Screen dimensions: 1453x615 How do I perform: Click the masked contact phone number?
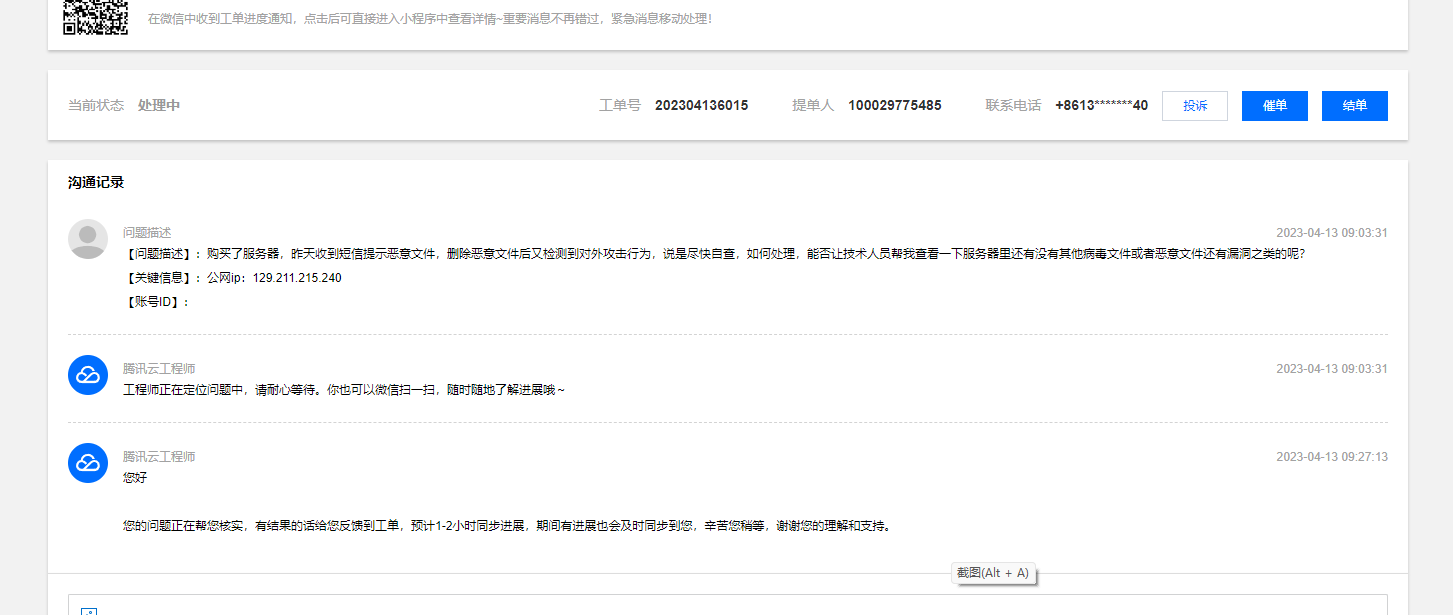click(1101, 106)
